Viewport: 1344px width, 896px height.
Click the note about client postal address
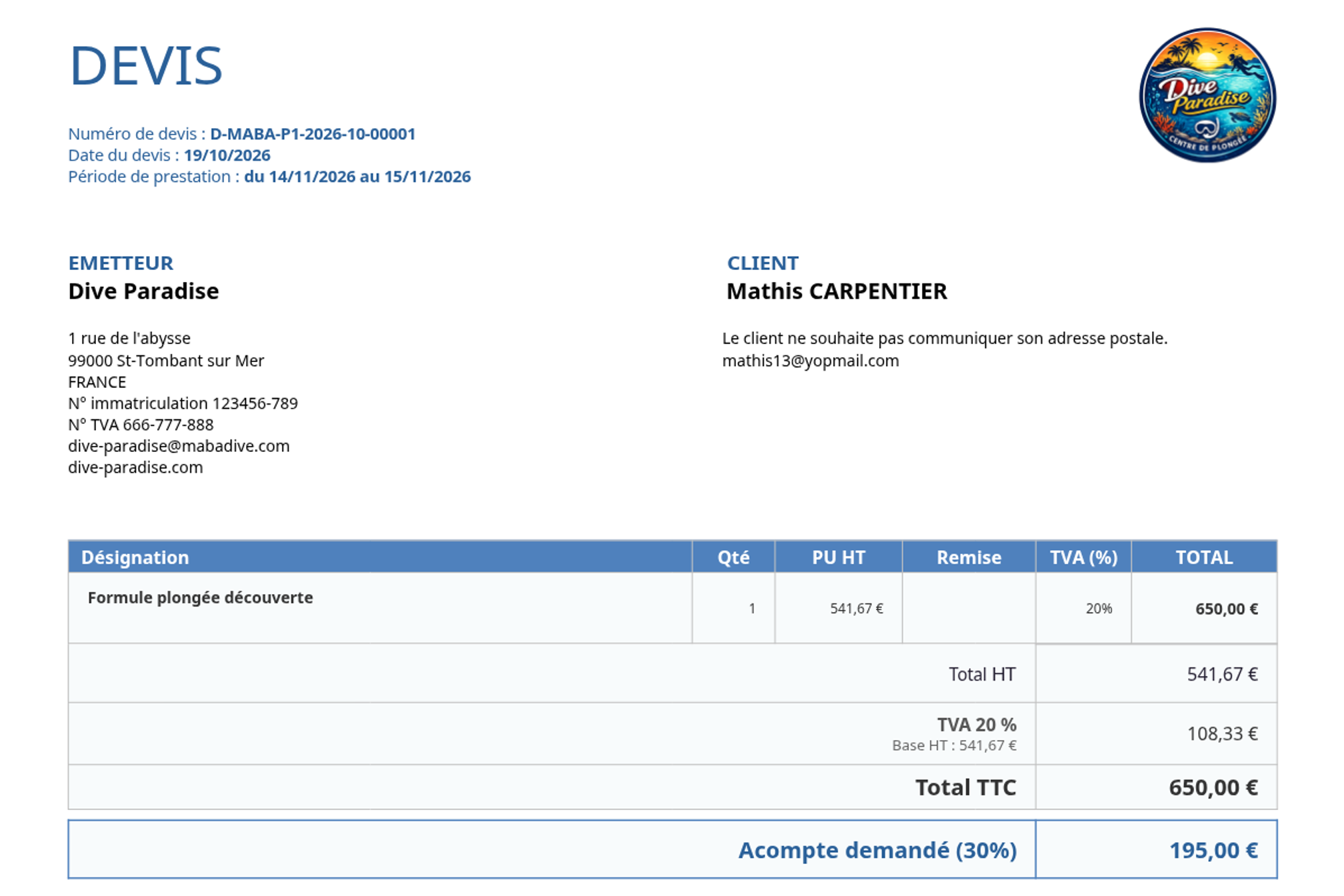pyautogui.click(x=945, y=338)
